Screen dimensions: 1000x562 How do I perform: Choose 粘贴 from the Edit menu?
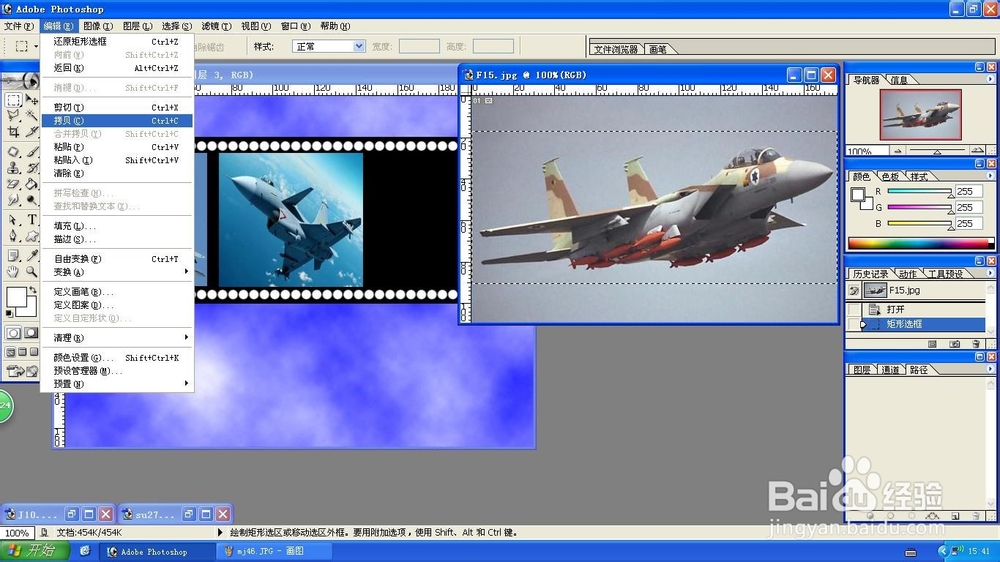pos(117,147)
